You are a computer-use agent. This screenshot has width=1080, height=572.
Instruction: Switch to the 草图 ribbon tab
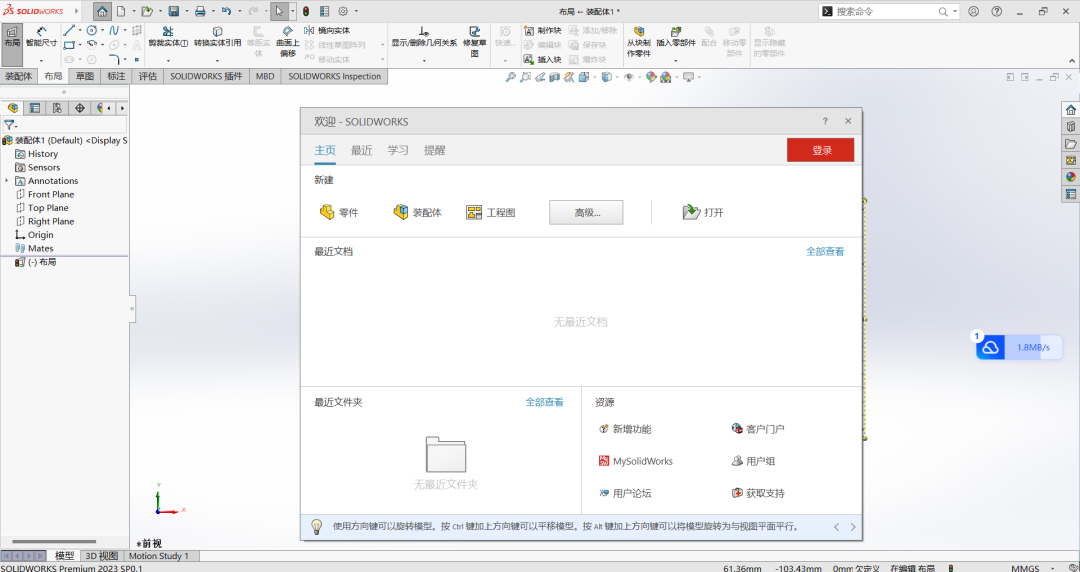click(x=85, y=76)
